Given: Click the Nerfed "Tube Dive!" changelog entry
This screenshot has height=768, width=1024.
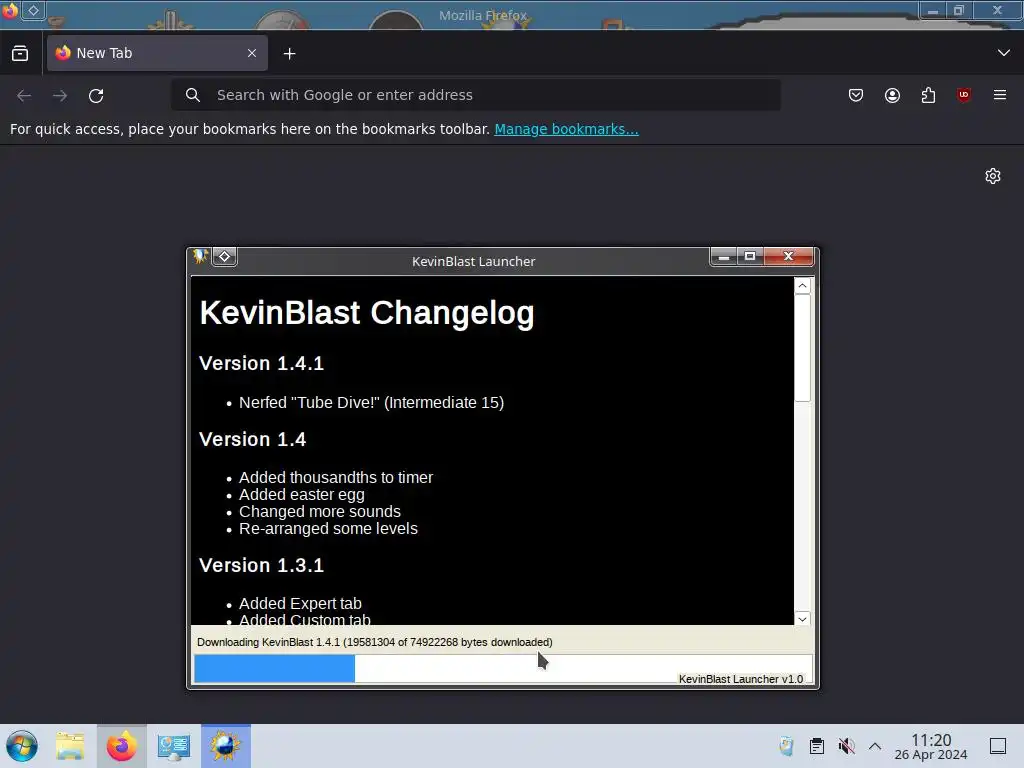Looking at the screenshot, I should coord(372,403).
